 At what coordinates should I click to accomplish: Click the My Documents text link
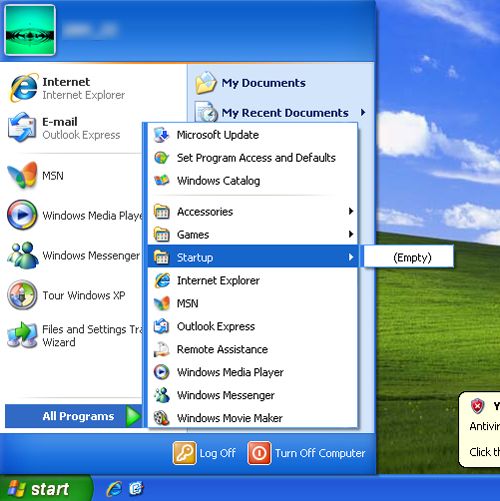tap(263, 83)
